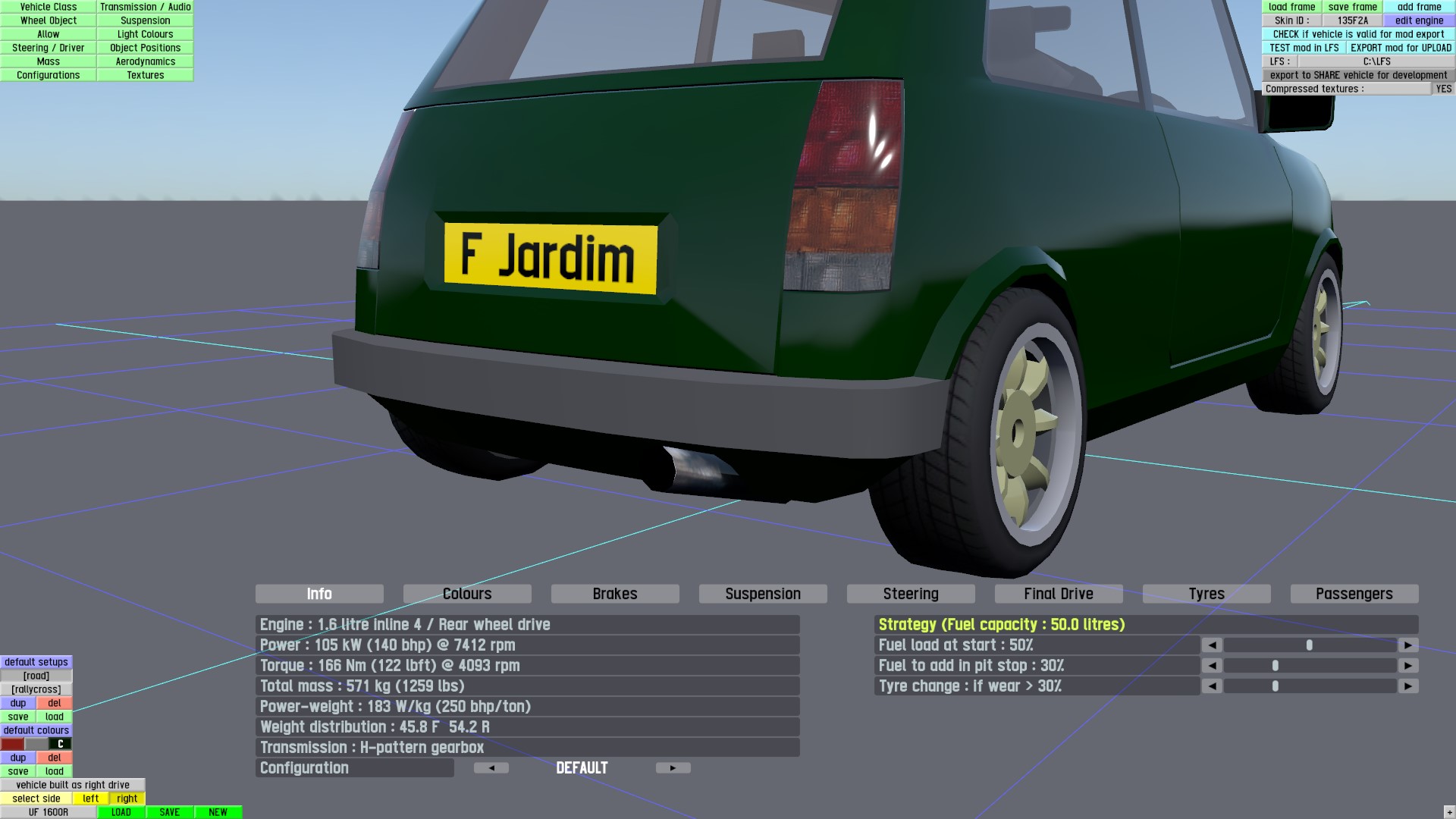Decrease fuel to add in pit stop
Viewport: 1456px width, 819px height.
click(1212, 666)
